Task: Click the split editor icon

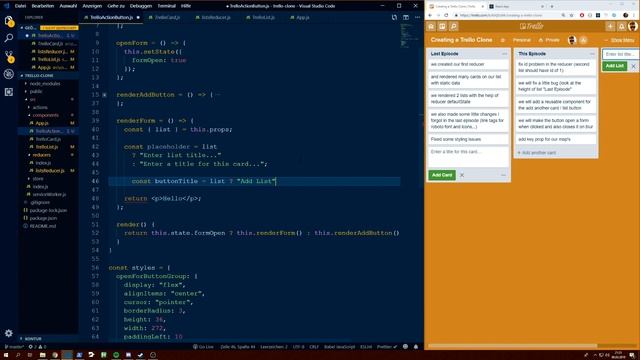Action: (x=406, y=18)
